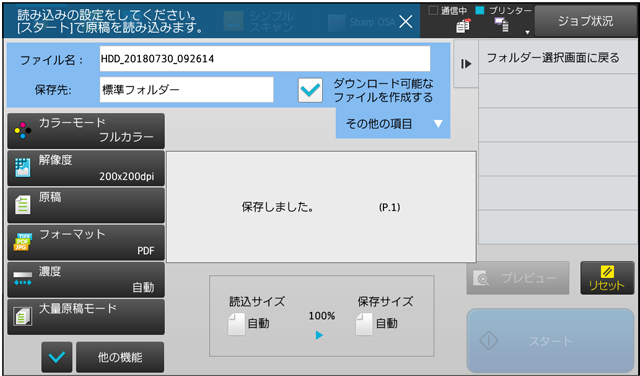The height and width of the screenshot is (376, 640).
Task: Click the プリンター status icon
Action: 501,26
